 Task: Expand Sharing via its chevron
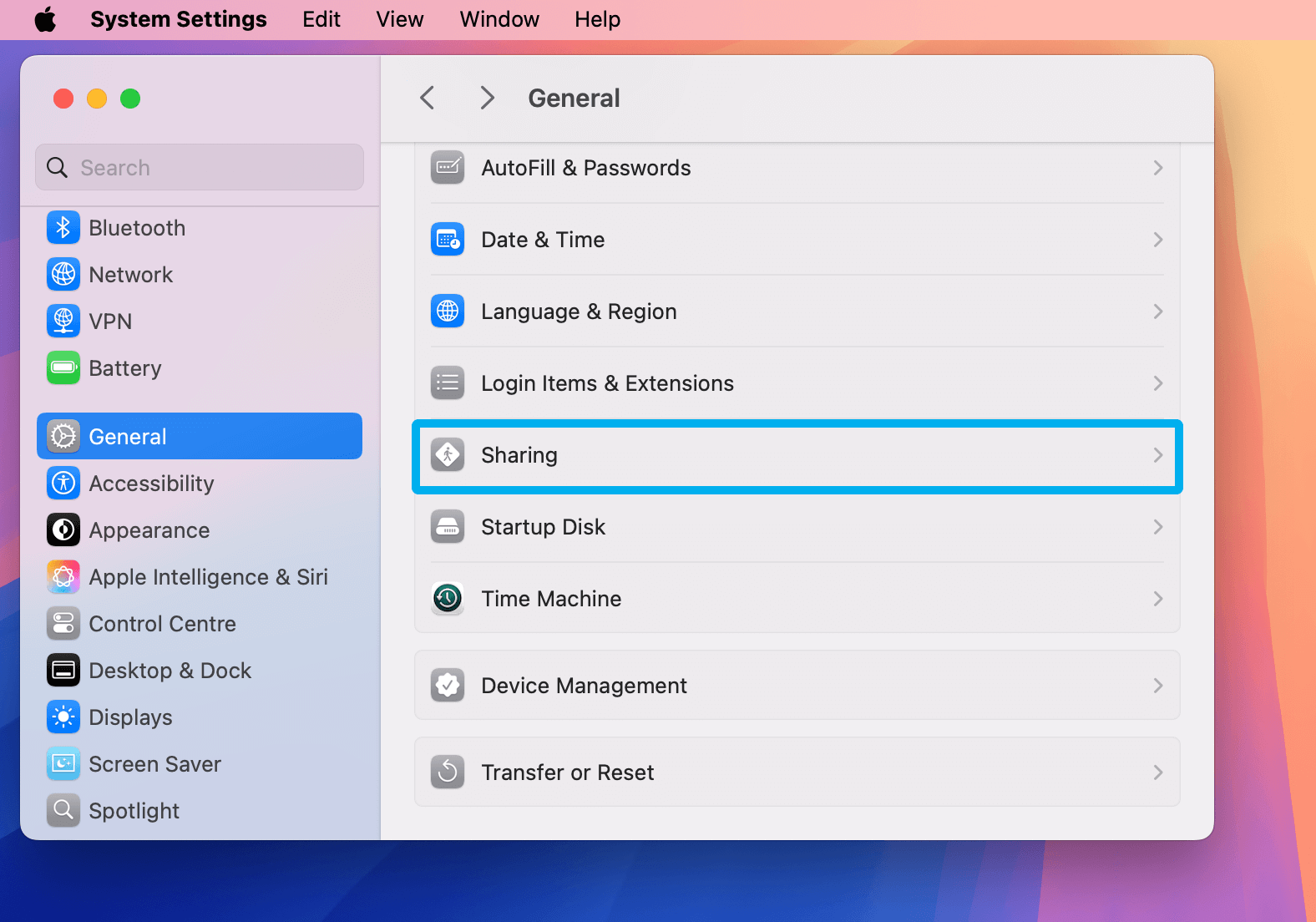[x=1158, y=455]
